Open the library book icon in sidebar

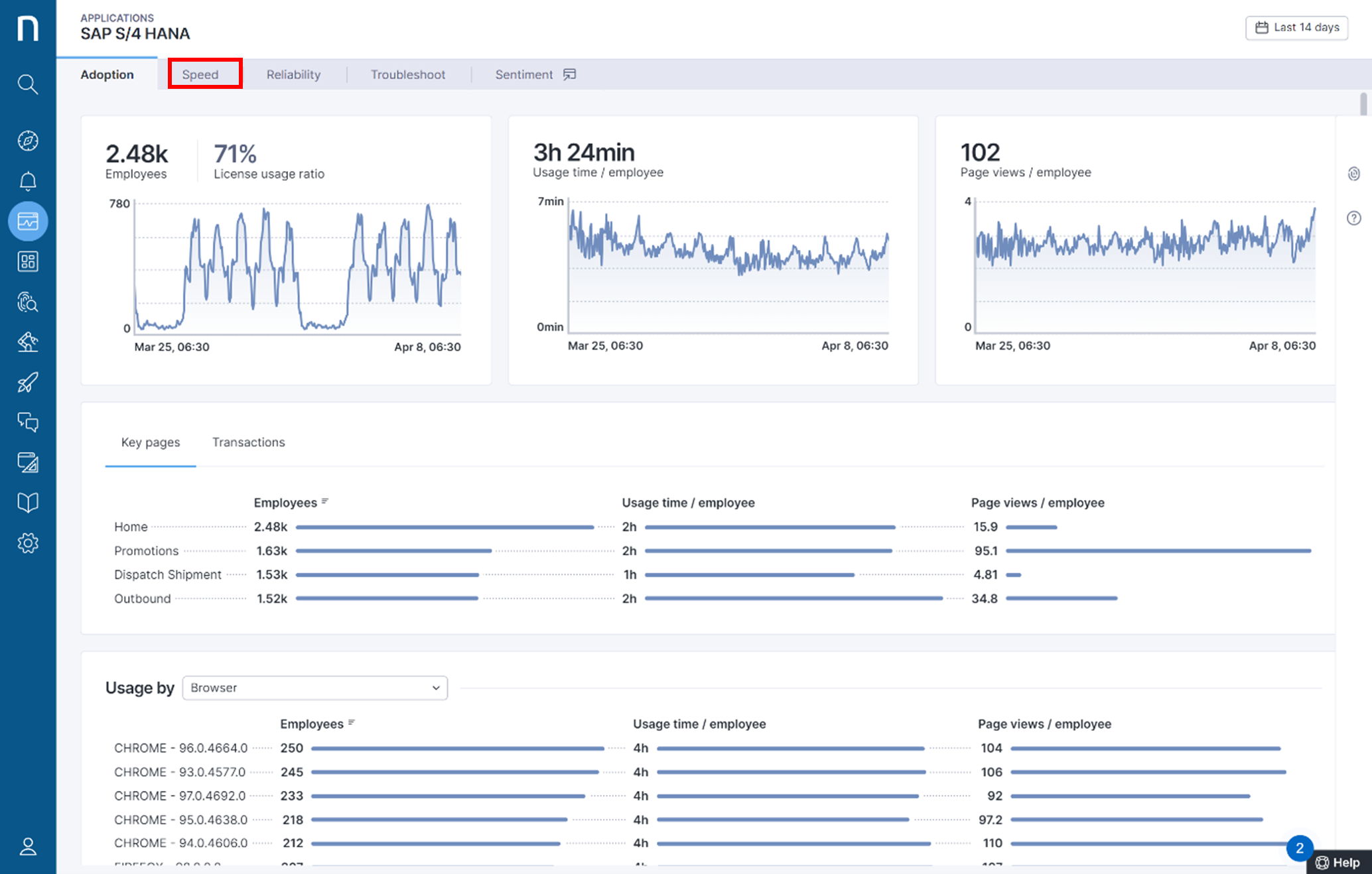[28, 502]
